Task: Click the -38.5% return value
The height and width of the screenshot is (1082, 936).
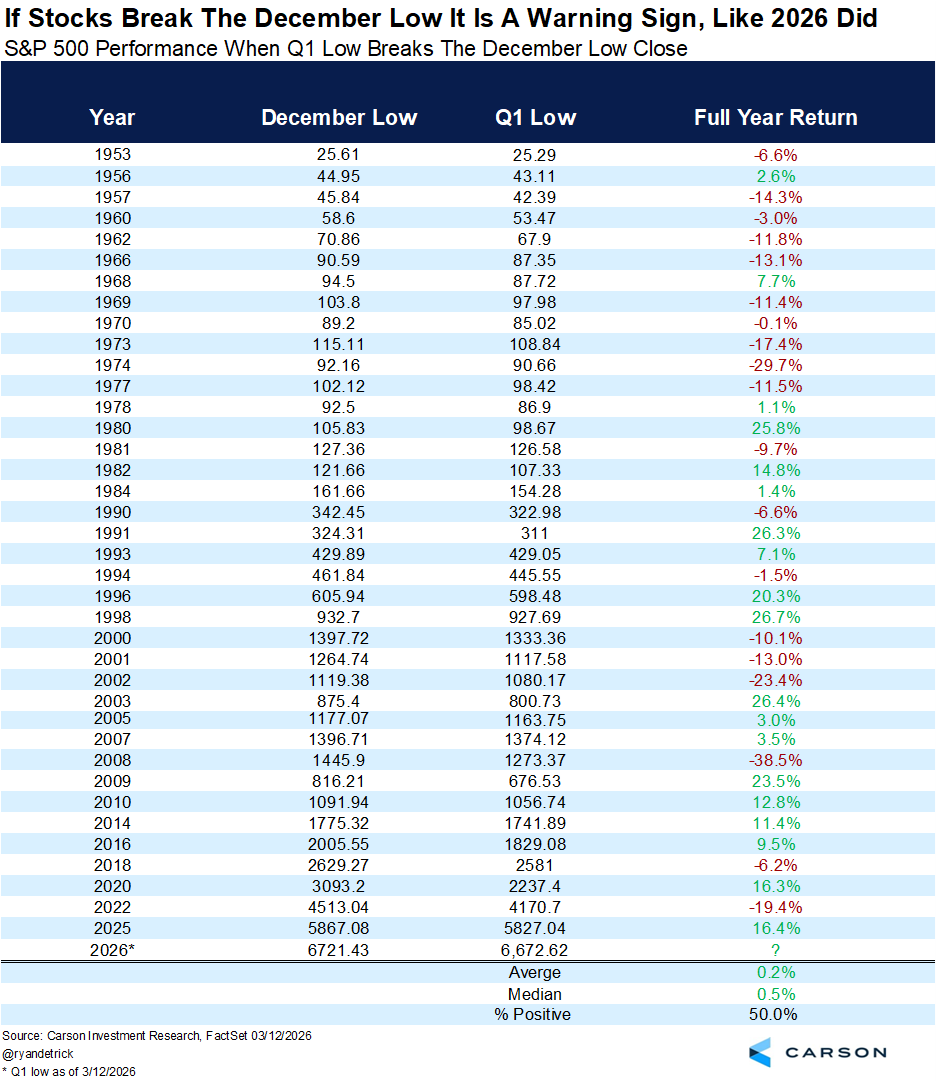Action: tap(776, 760)
